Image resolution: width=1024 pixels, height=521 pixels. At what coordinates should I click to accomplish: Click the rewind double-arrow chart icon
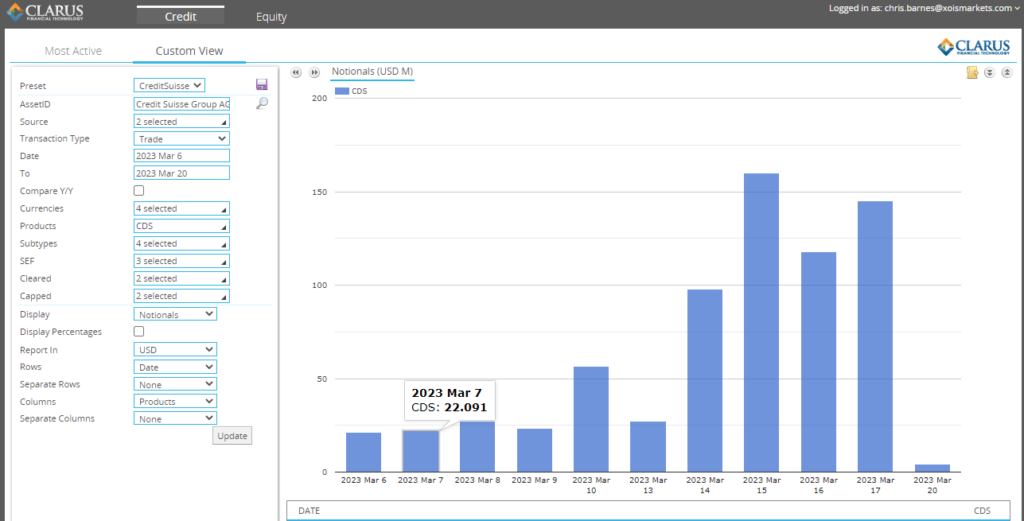[296, 72]
